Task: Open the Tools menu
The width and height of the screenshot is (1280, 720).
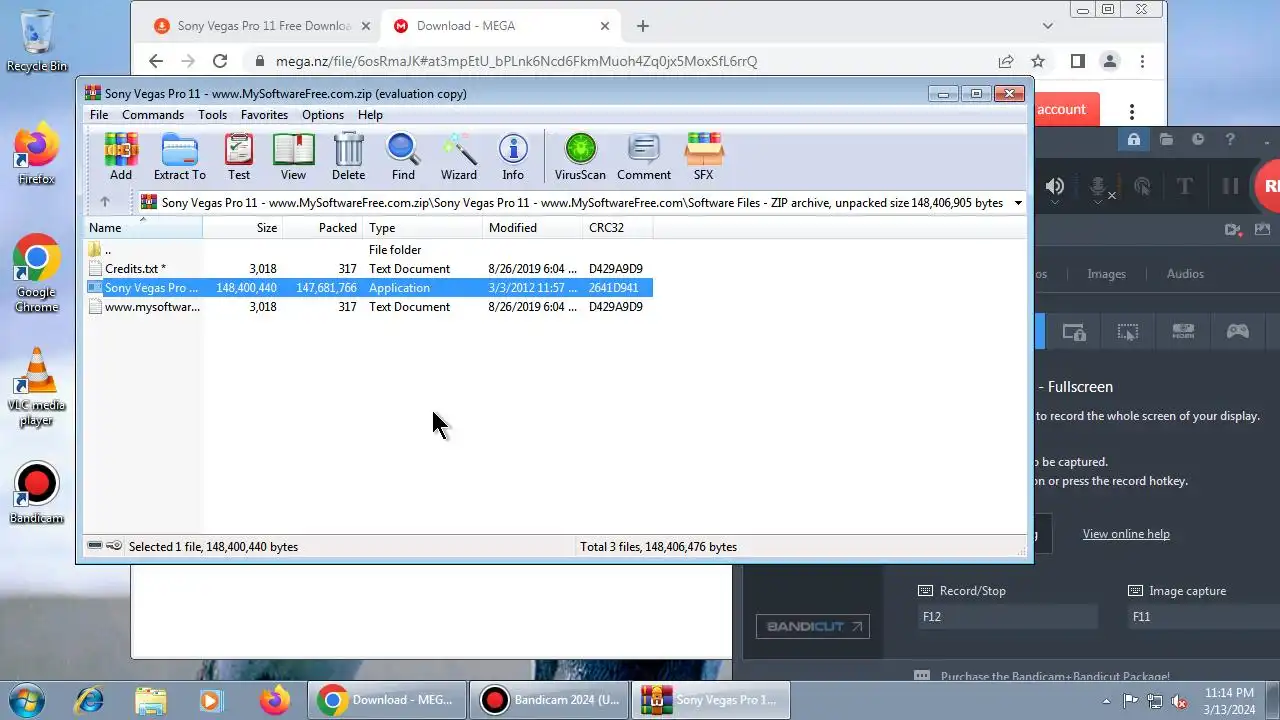Action: (212, 115)
